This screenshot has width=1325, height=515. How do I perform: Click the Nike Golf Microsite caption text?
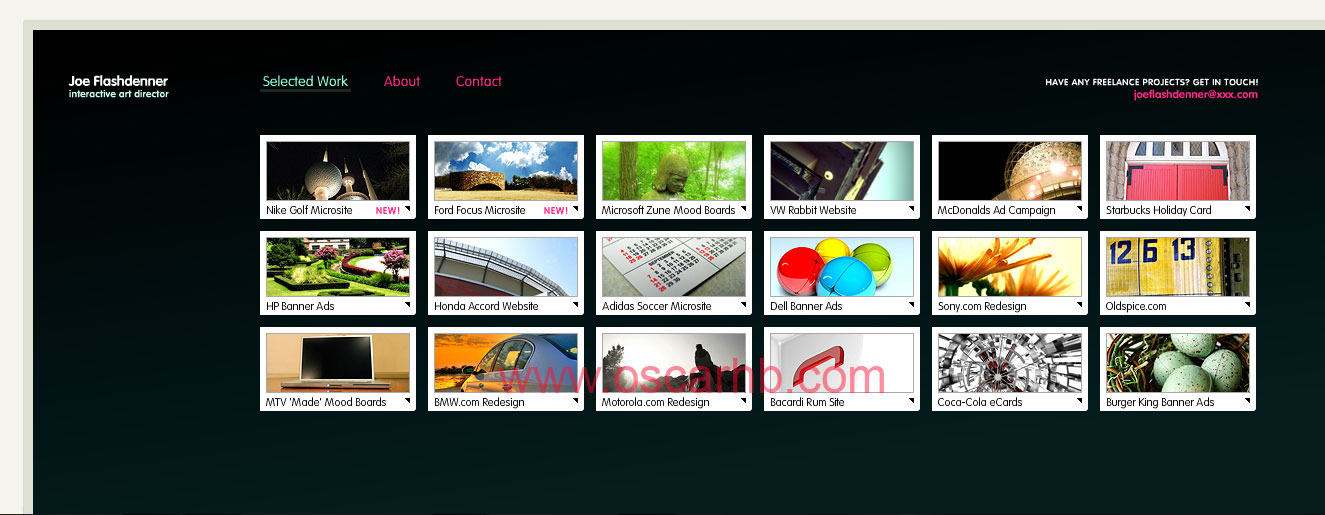309,211
